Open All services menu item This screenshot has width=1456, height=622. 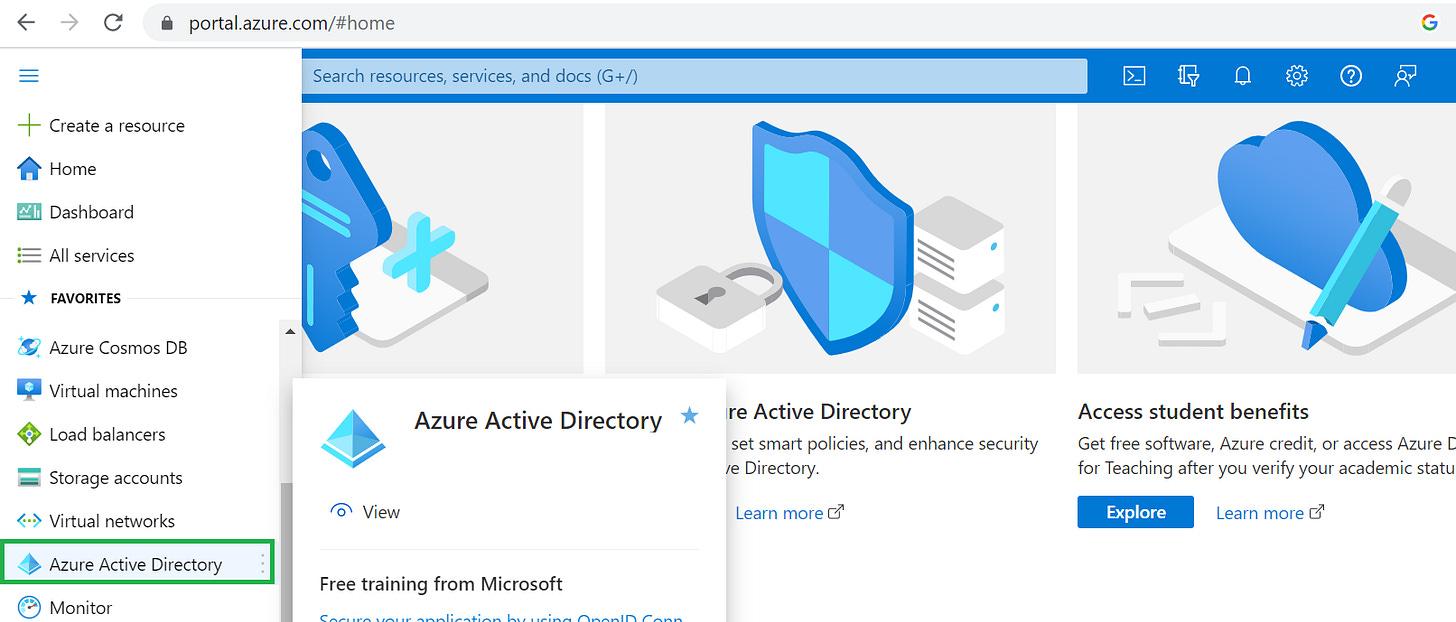[x=91, y=255]
